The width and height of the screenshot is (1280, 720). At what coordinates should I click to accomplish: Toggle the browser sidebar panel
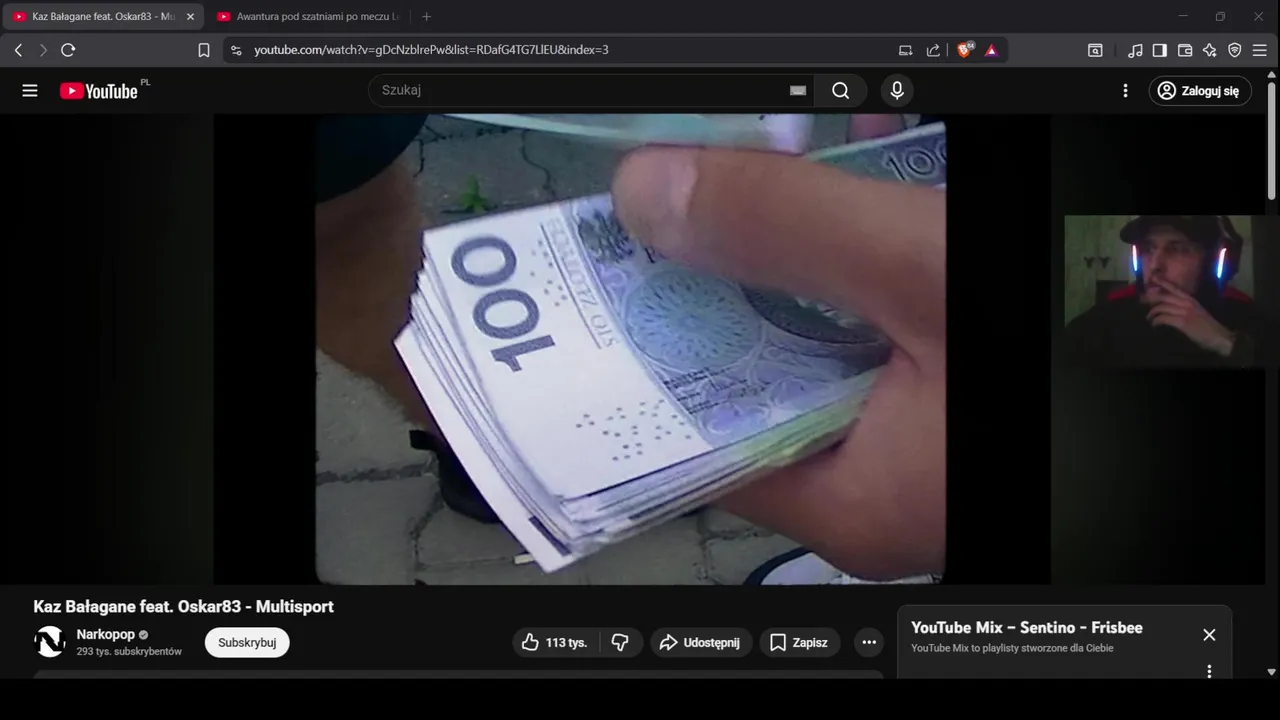click(1160, 50)
